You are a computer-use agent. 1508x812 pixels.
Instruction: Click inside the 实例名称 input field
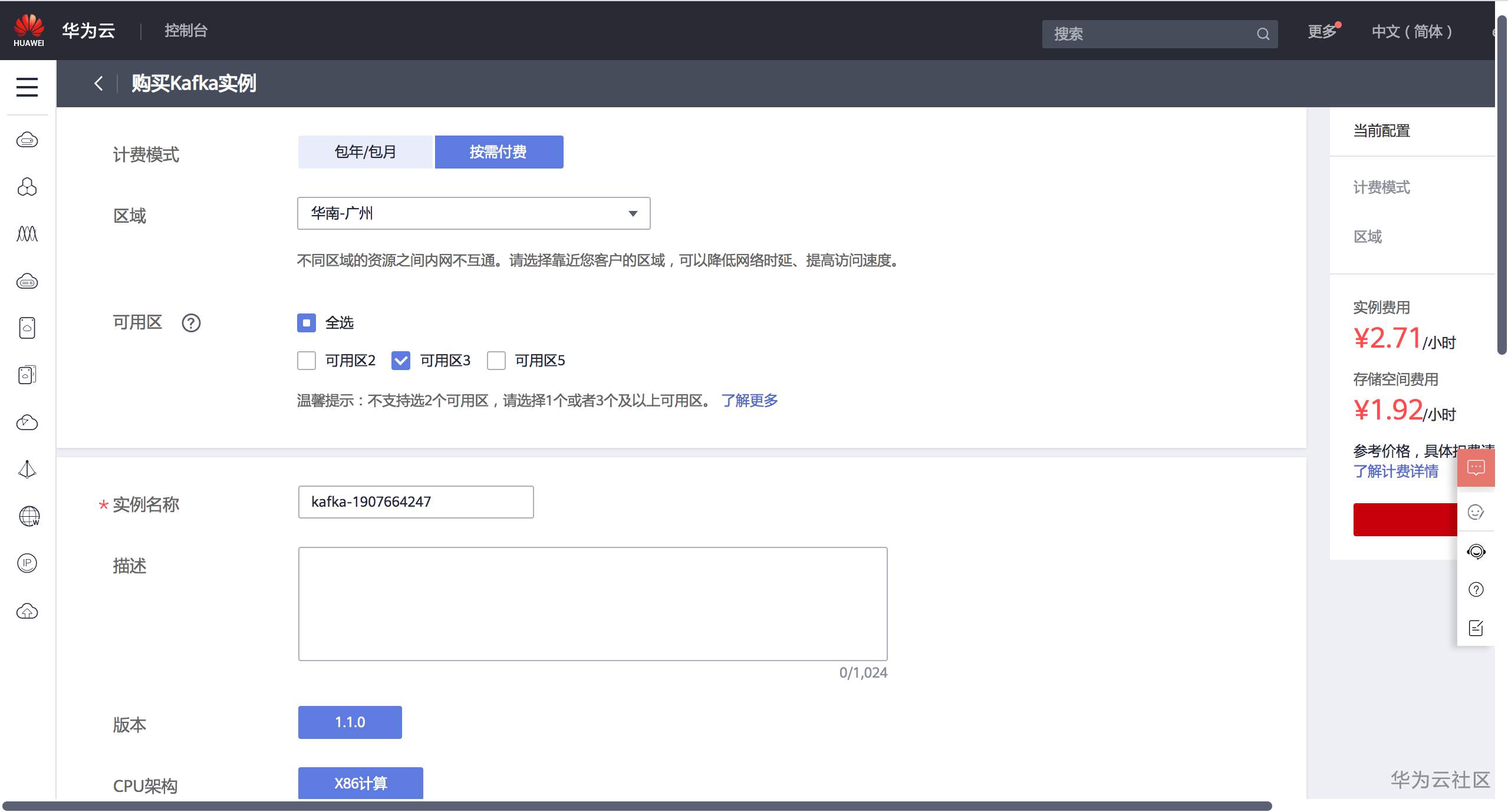416,502
